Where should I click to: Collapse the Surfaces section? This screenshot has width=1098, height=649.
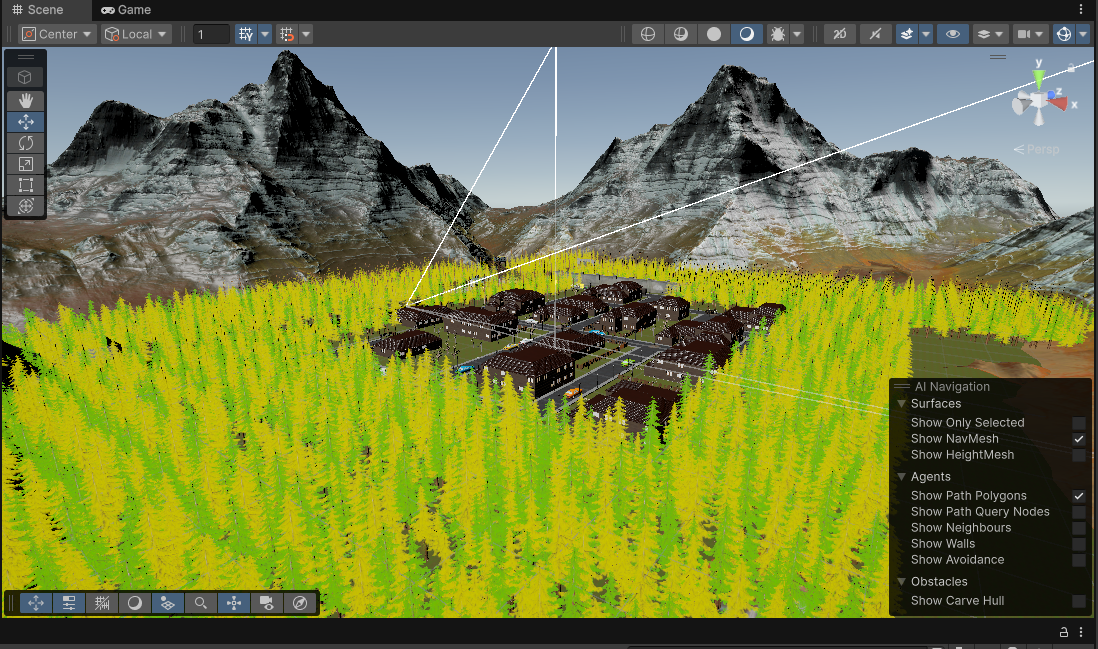[x=902, y=404]
